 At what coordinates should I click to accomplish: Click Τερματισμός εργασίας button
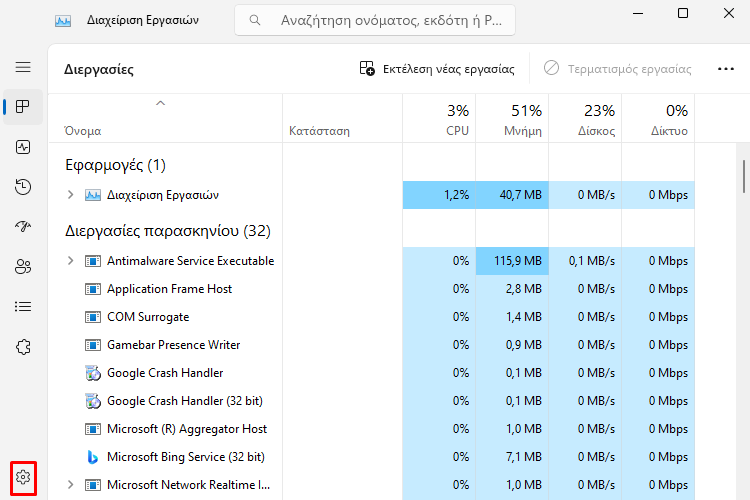pyautogui.click(x=617, y=69)
